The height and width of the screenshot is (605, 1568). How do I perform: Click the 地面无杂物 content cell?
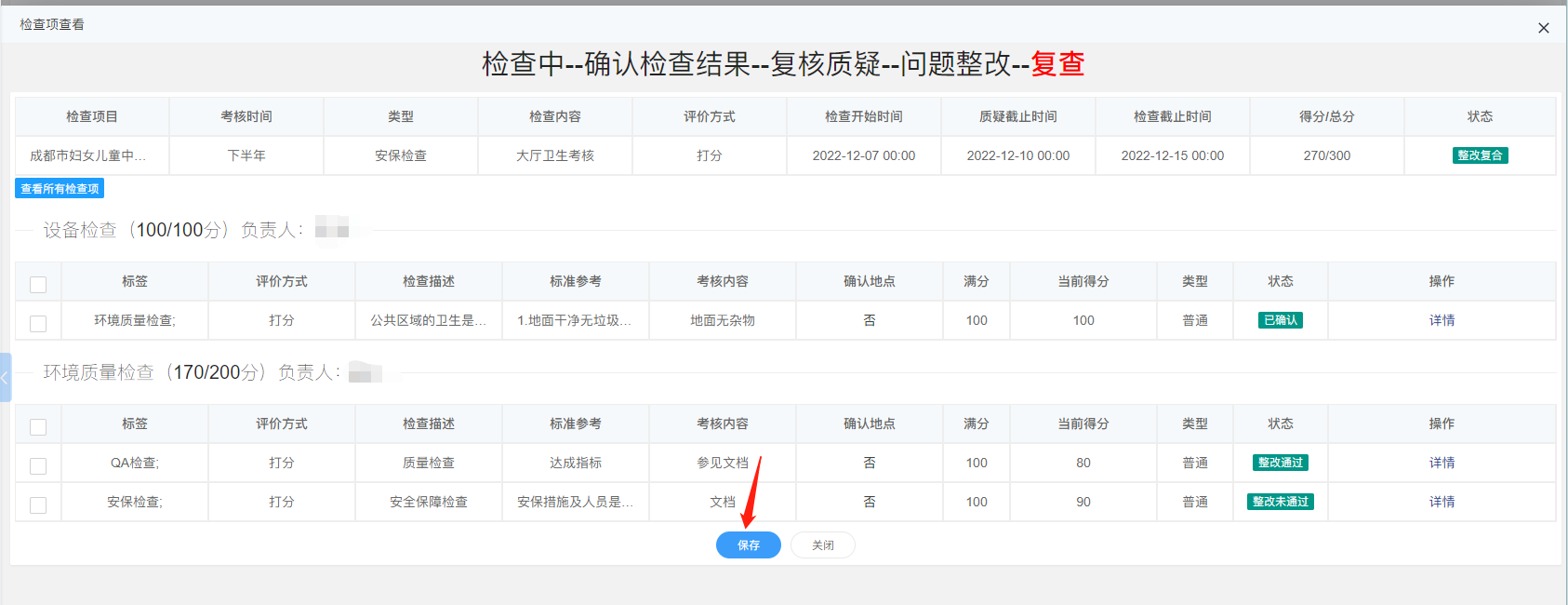pyautogui.click(x=723, y=320)
